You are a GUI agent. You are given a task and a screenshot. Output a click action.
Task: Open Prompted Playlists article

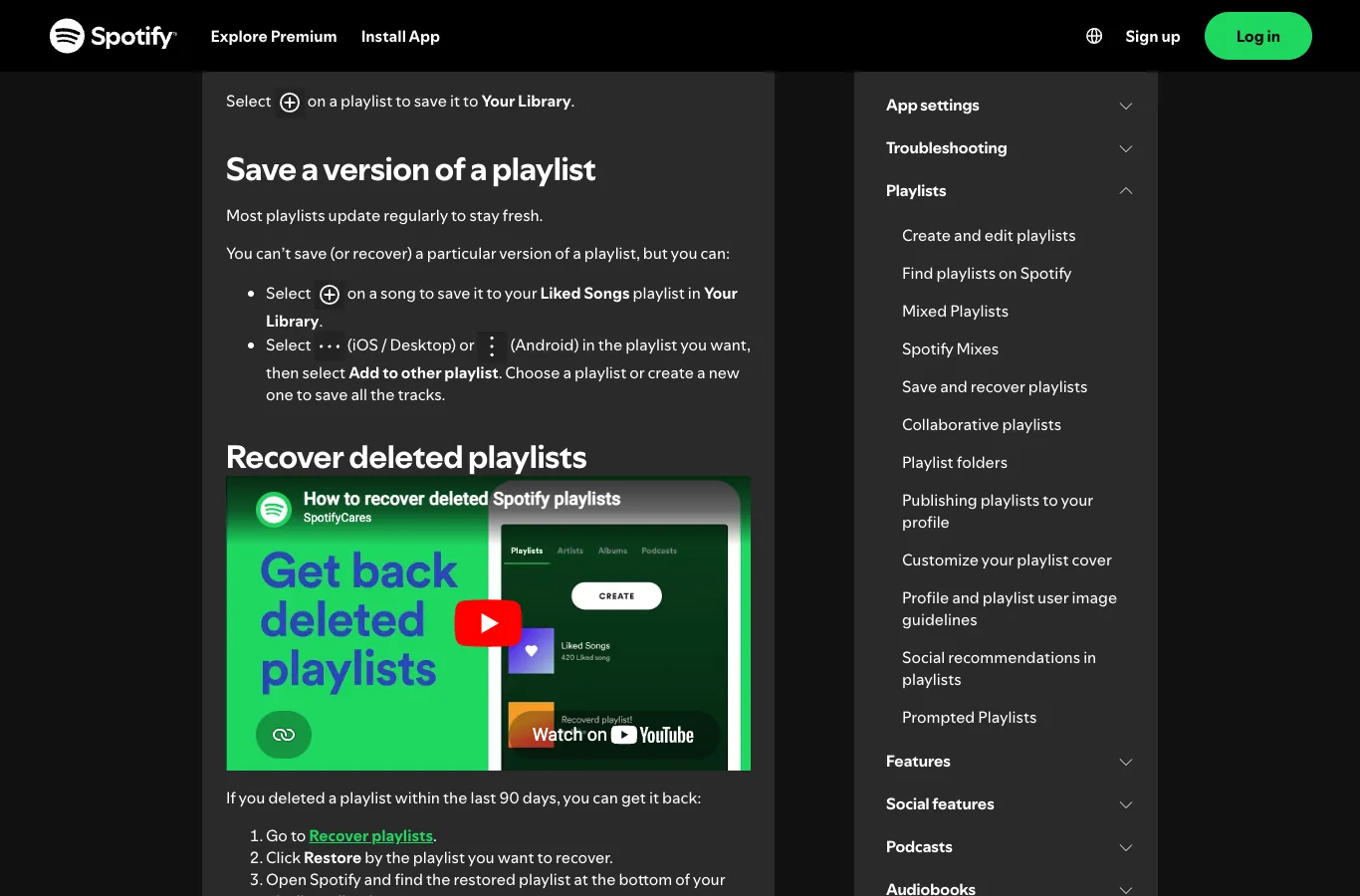click(x=969, y=718)
